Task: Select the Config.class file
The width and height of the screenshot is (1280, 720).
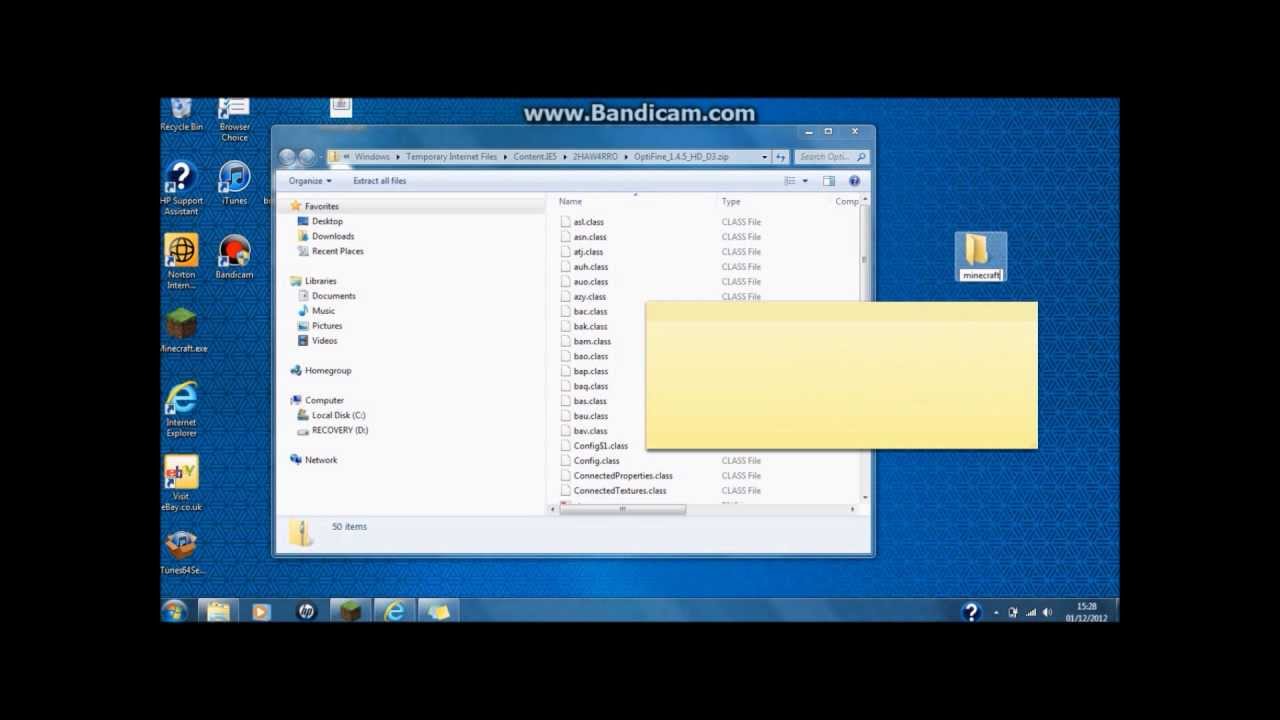Action: coord(596,461)
